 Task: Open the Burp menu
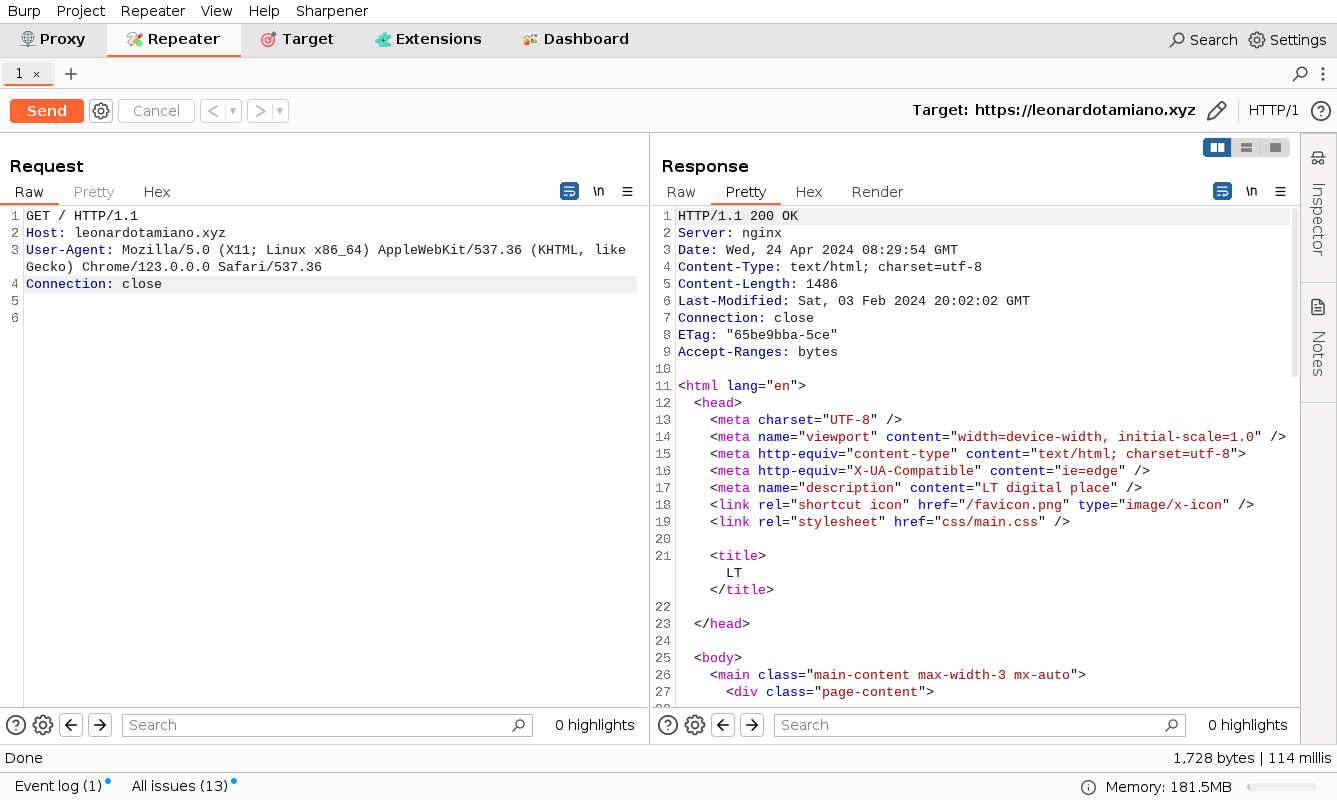tap(25, 11)
